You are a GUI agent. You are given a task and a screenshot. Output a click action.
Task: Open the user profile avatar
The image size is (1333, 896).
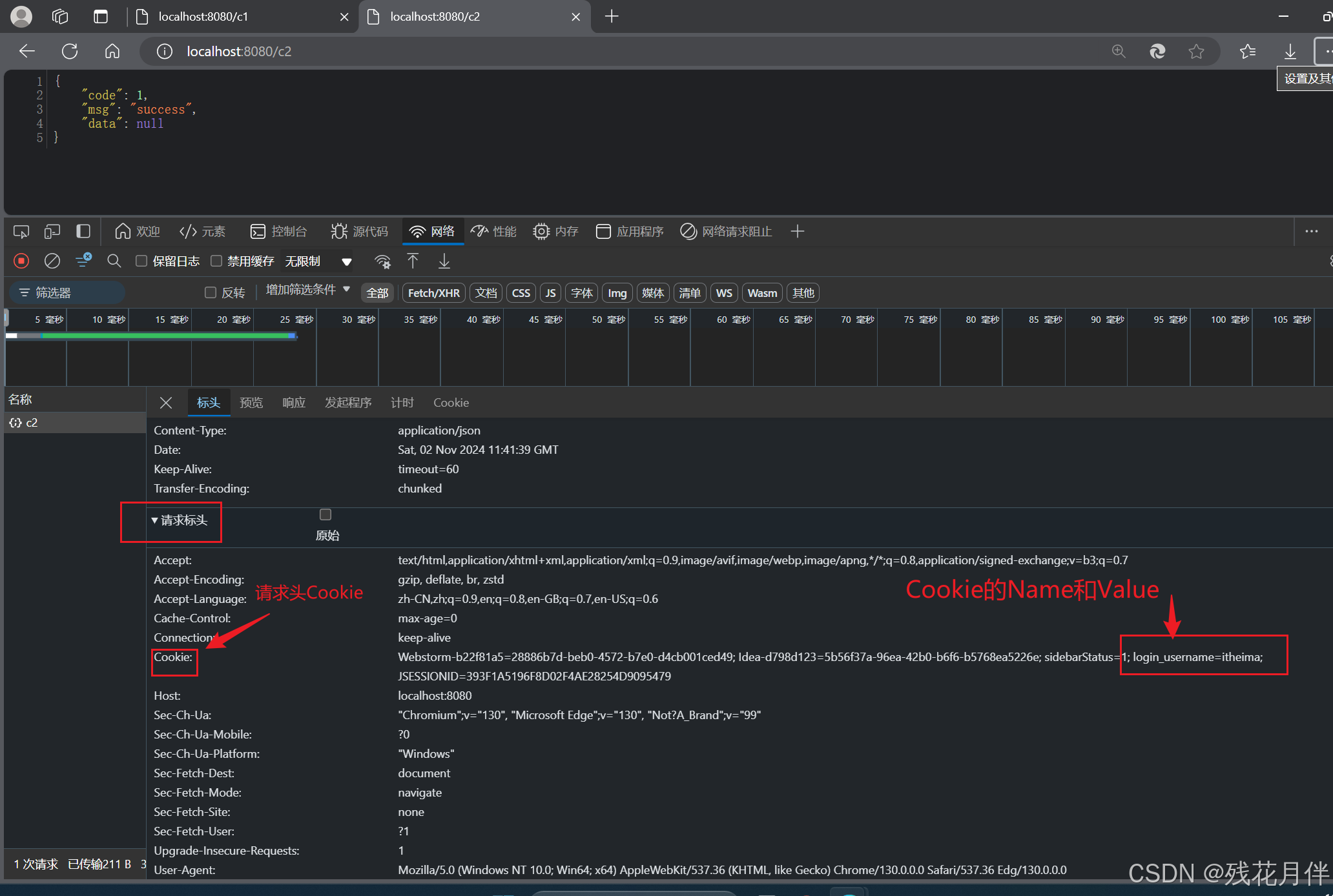pyautogui.click(x=21, y=16)
